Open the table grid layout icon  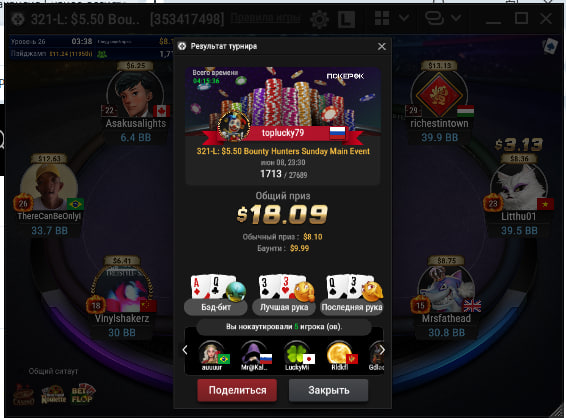[x=382, y=18]
